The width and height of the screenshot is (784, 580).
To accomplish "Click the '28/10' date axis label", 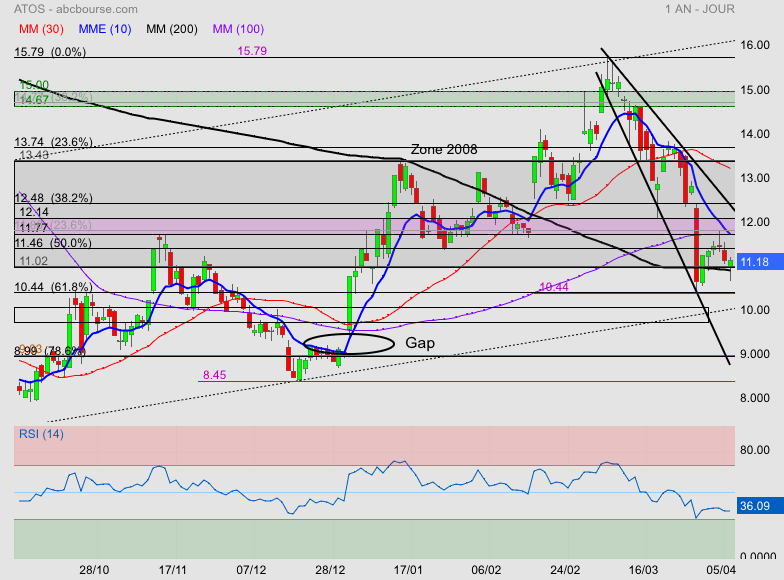I will point(94,570).
